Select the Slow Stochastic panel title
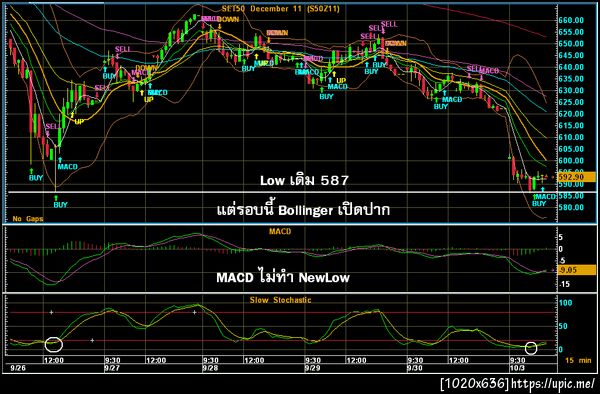Viewport: 600px width, 394px height. [280, 300]
